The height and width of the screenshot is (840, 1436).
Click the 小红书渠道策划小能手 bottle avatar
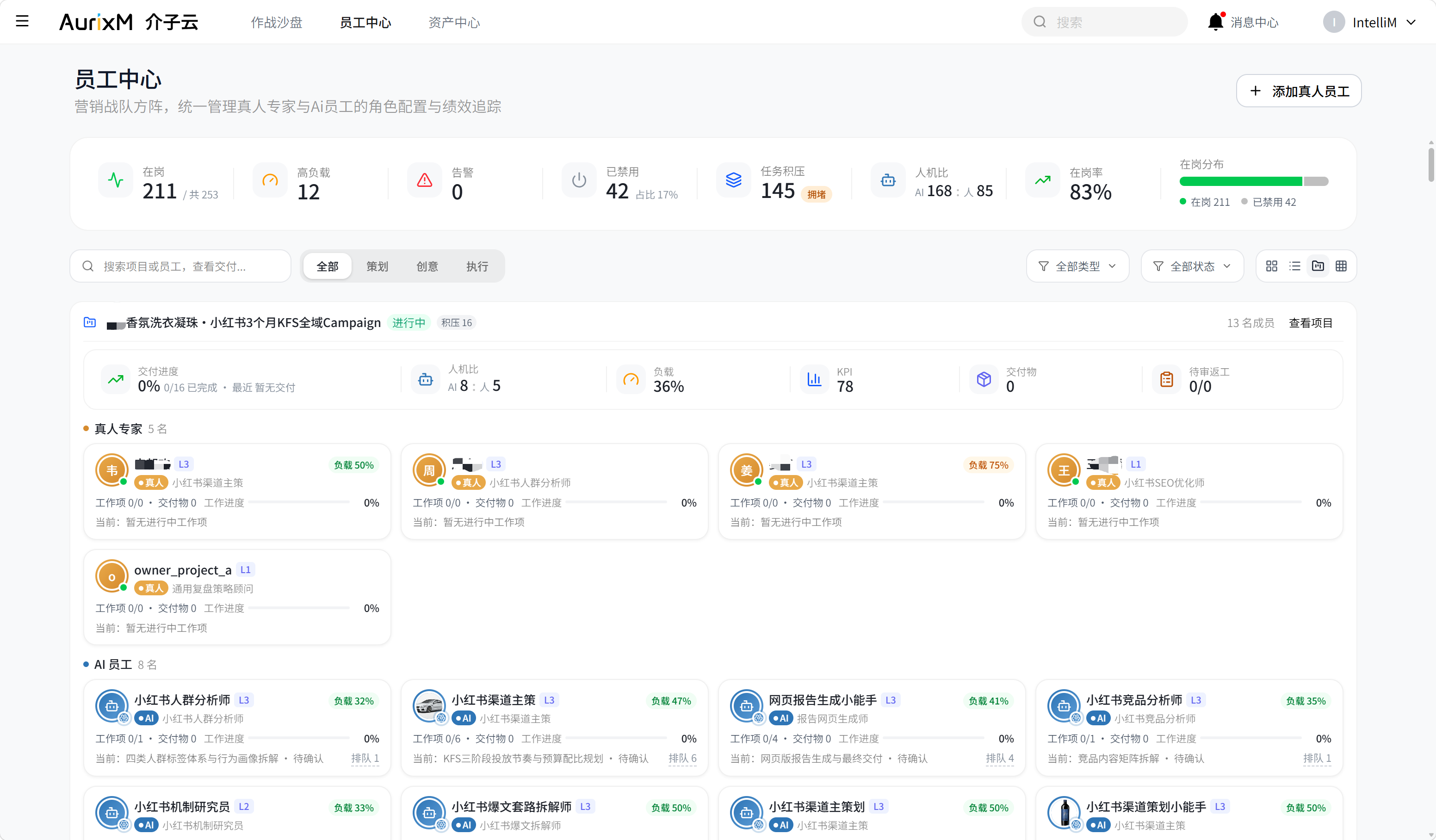coord(1064,813)
